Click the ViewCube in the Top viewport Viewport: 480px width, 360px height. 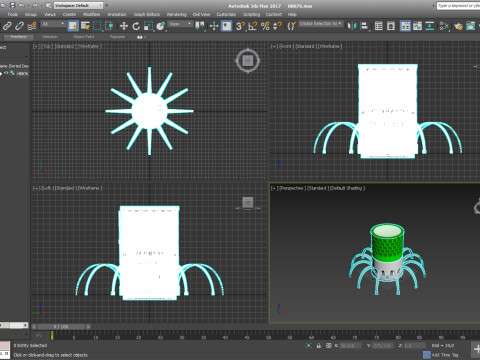pos(248,61)
